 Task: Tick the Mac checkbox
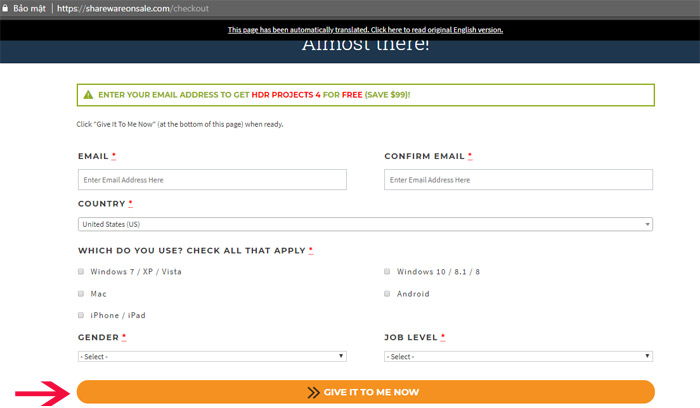point(81,294)
